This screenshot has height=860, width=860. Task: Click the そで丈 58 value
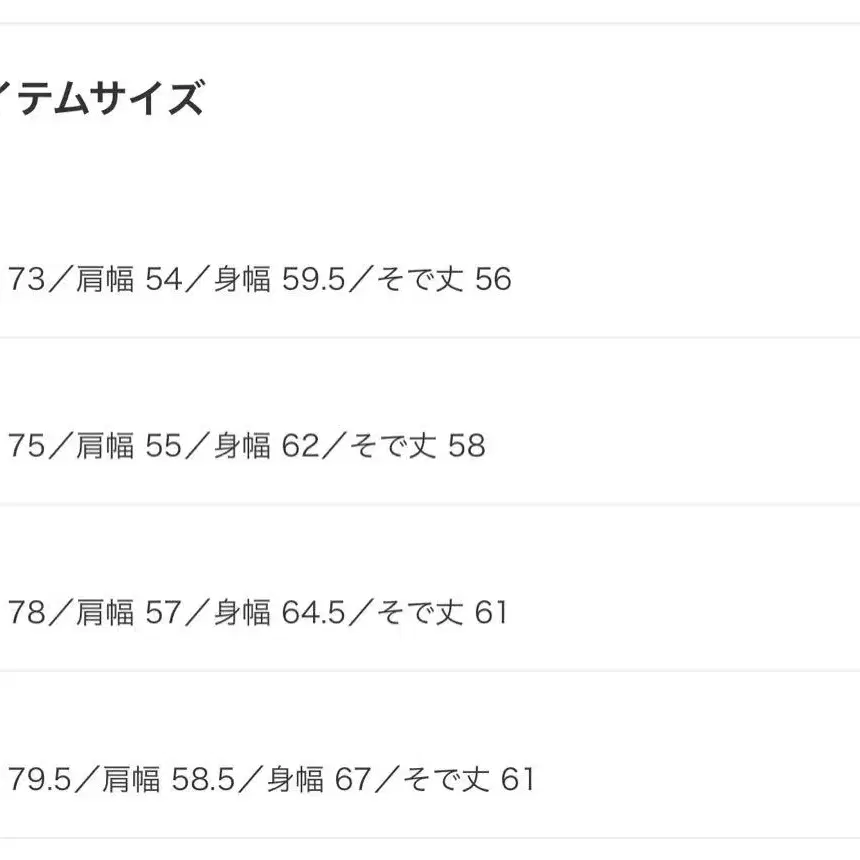[x=418, y=445]
